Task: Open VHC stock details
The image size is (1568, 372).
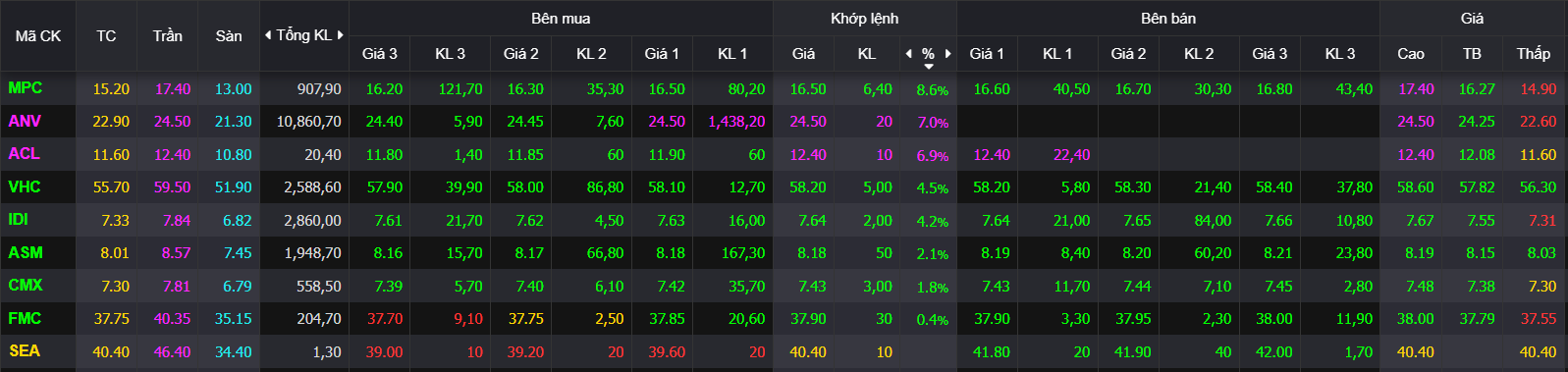Action: click(x=25, y=186)
